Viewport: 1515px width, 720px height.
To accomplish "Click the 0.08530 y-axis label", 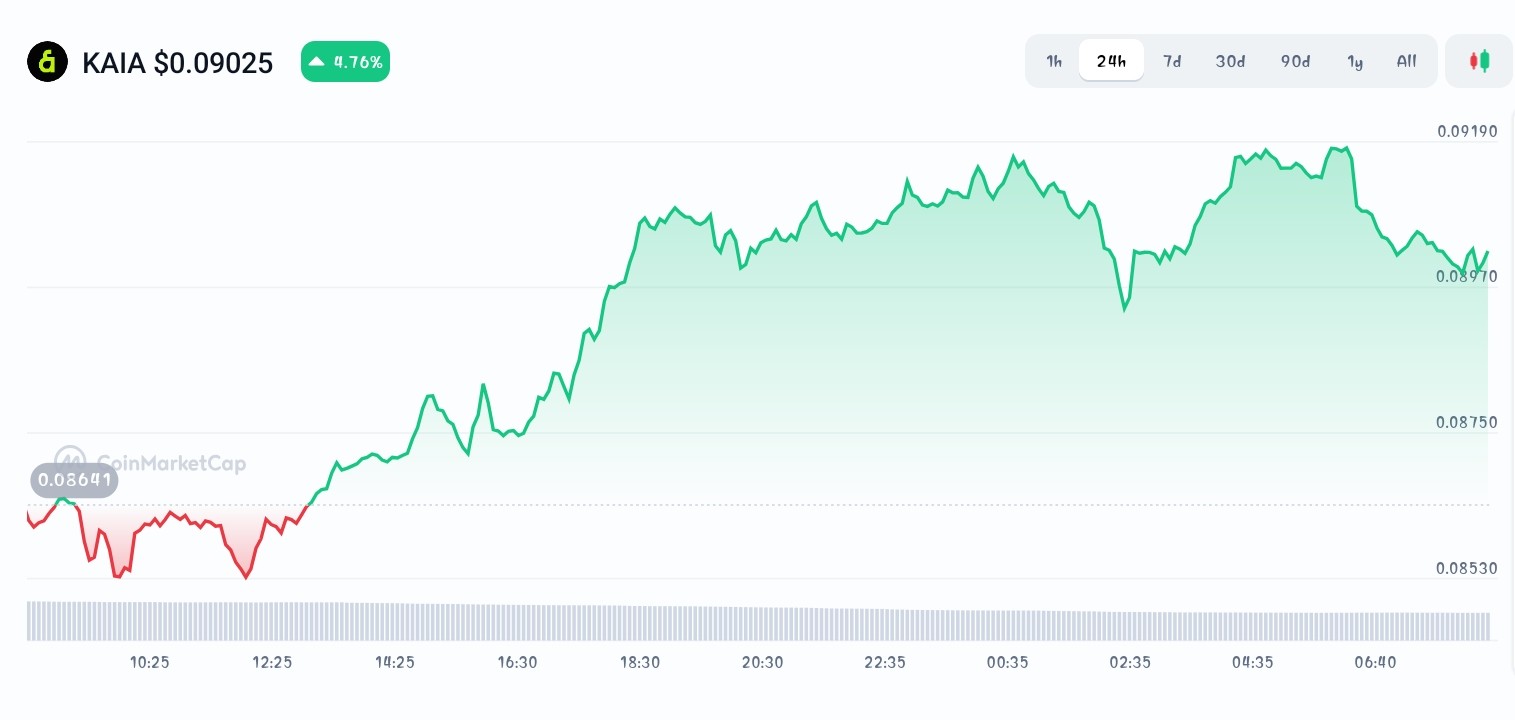I will click(1467, 568).
